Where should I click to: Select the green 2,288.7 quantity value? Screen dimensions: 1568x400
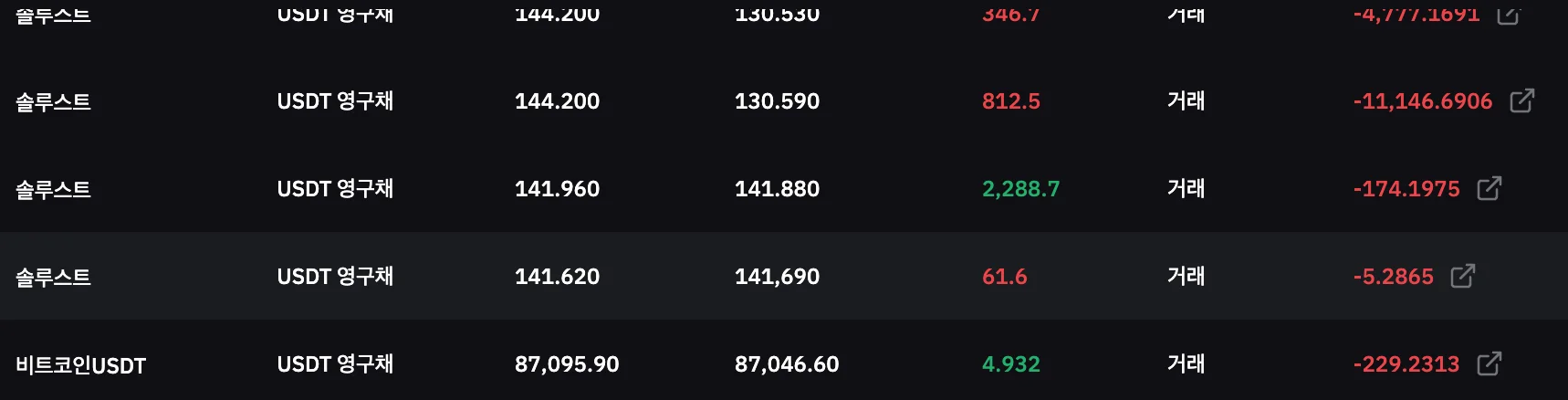point(1020,189)
